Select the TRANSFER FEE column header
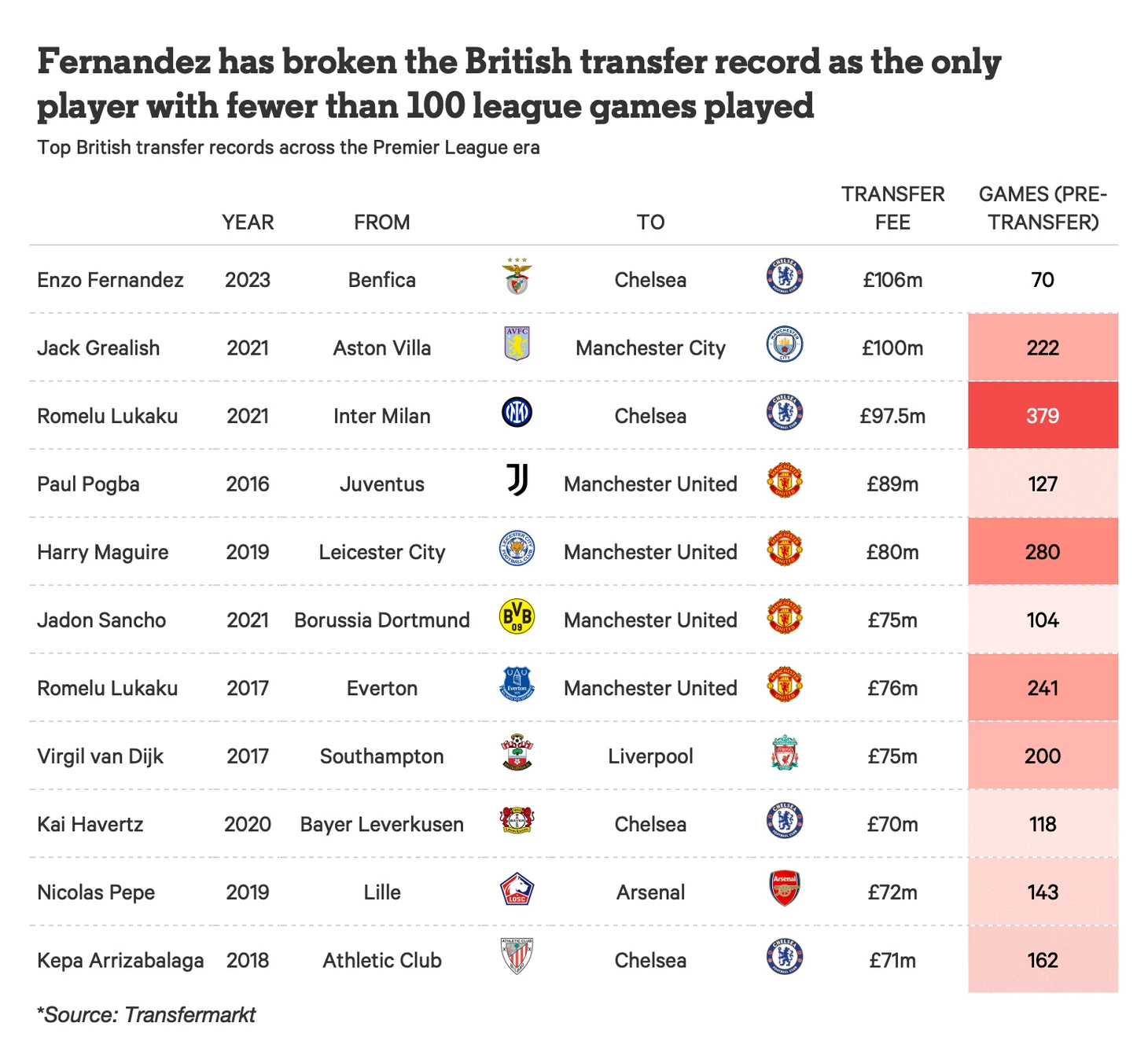1148x1063 pixels. (x=892, y=208)
